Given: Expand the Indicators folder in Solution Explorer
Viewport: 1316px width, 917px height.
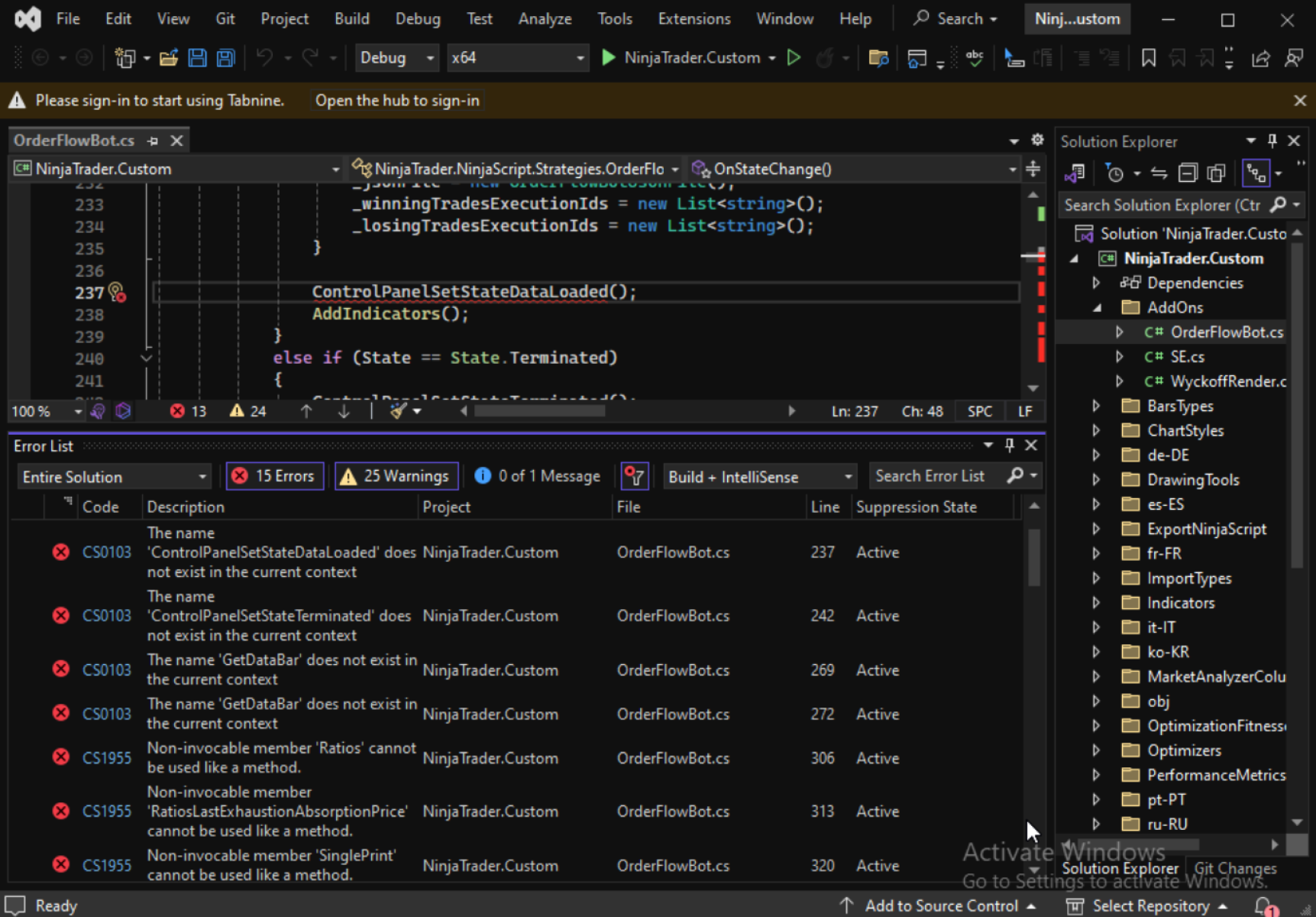Looking at the screenshot, I should coord(1096,603).
